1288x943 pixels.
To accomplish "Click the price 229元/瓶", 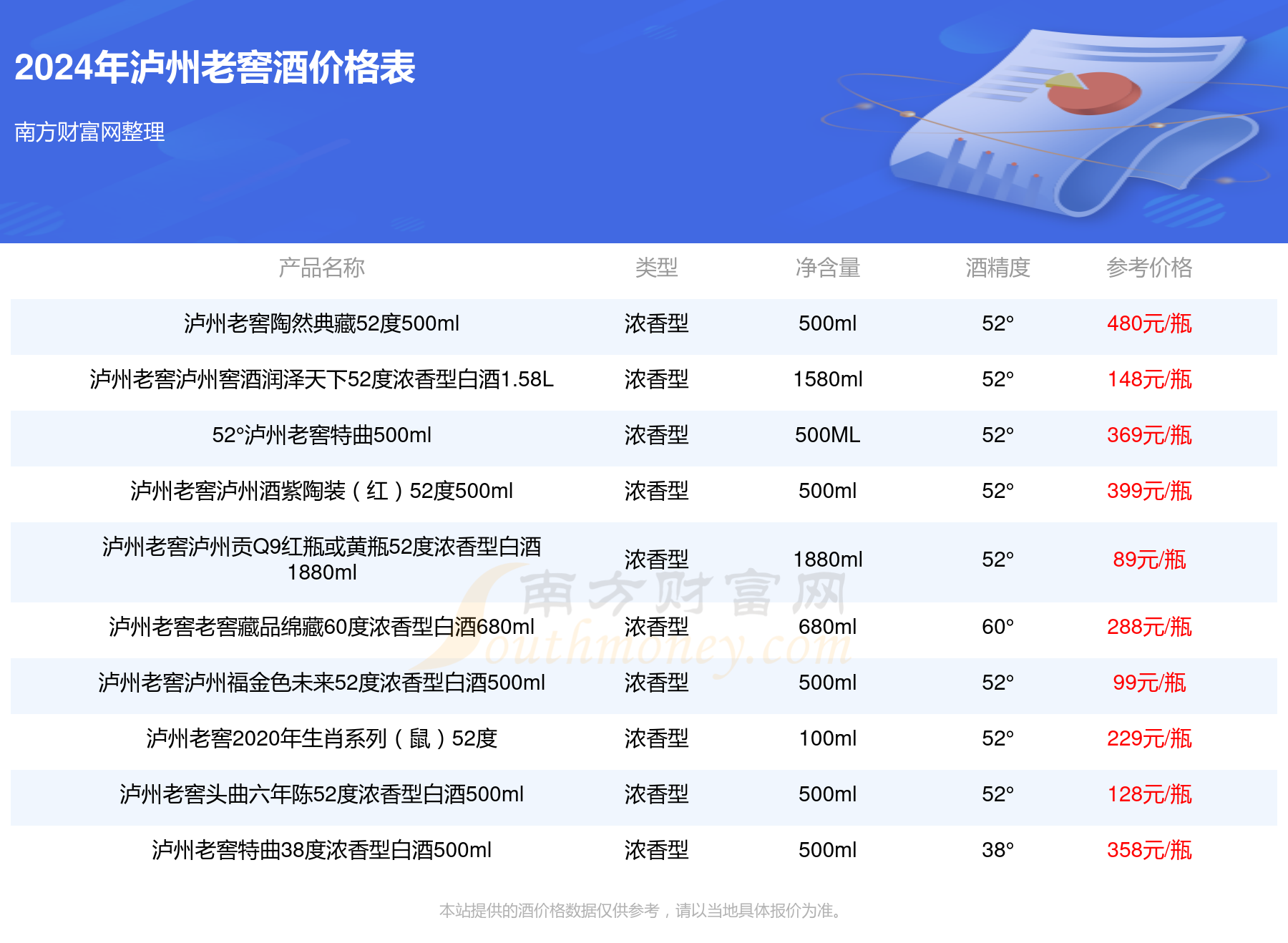I will tap(1149, 738).
